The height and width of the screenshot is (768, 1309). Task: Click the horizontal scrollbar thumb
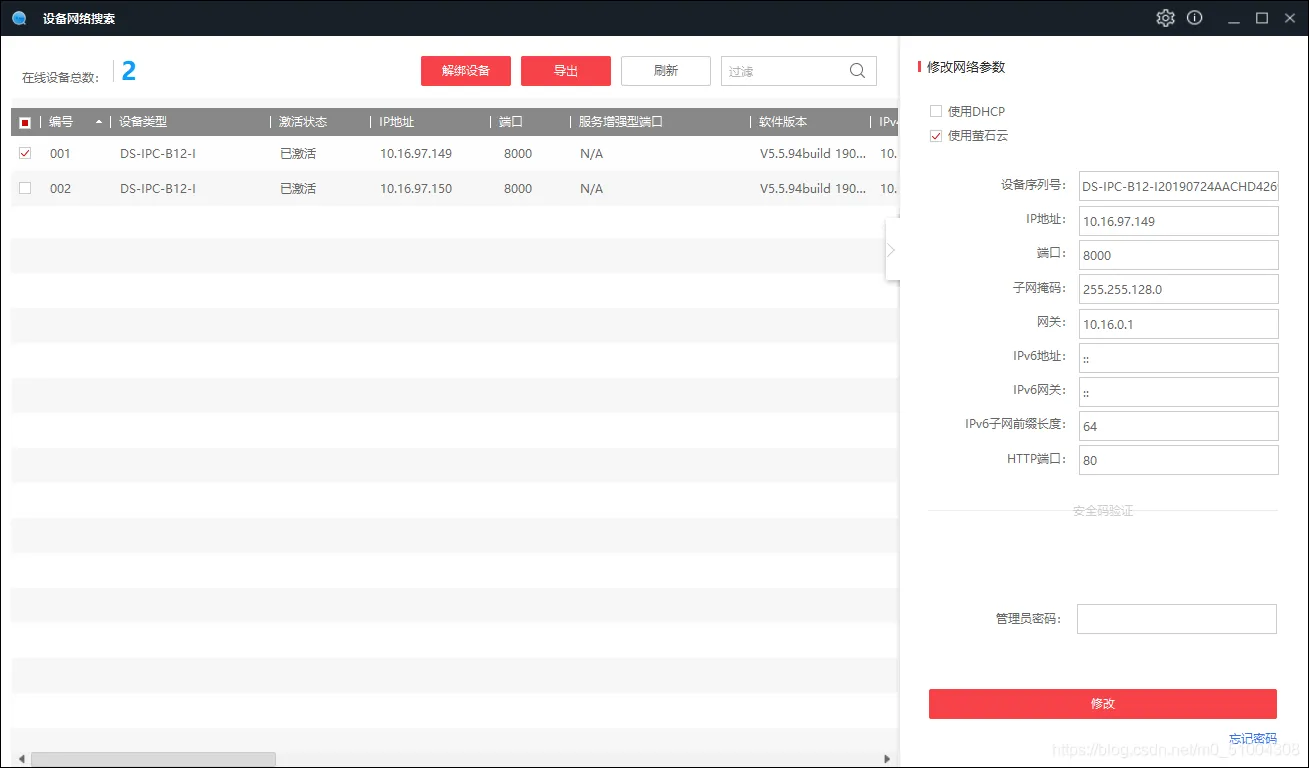point(153,760)
